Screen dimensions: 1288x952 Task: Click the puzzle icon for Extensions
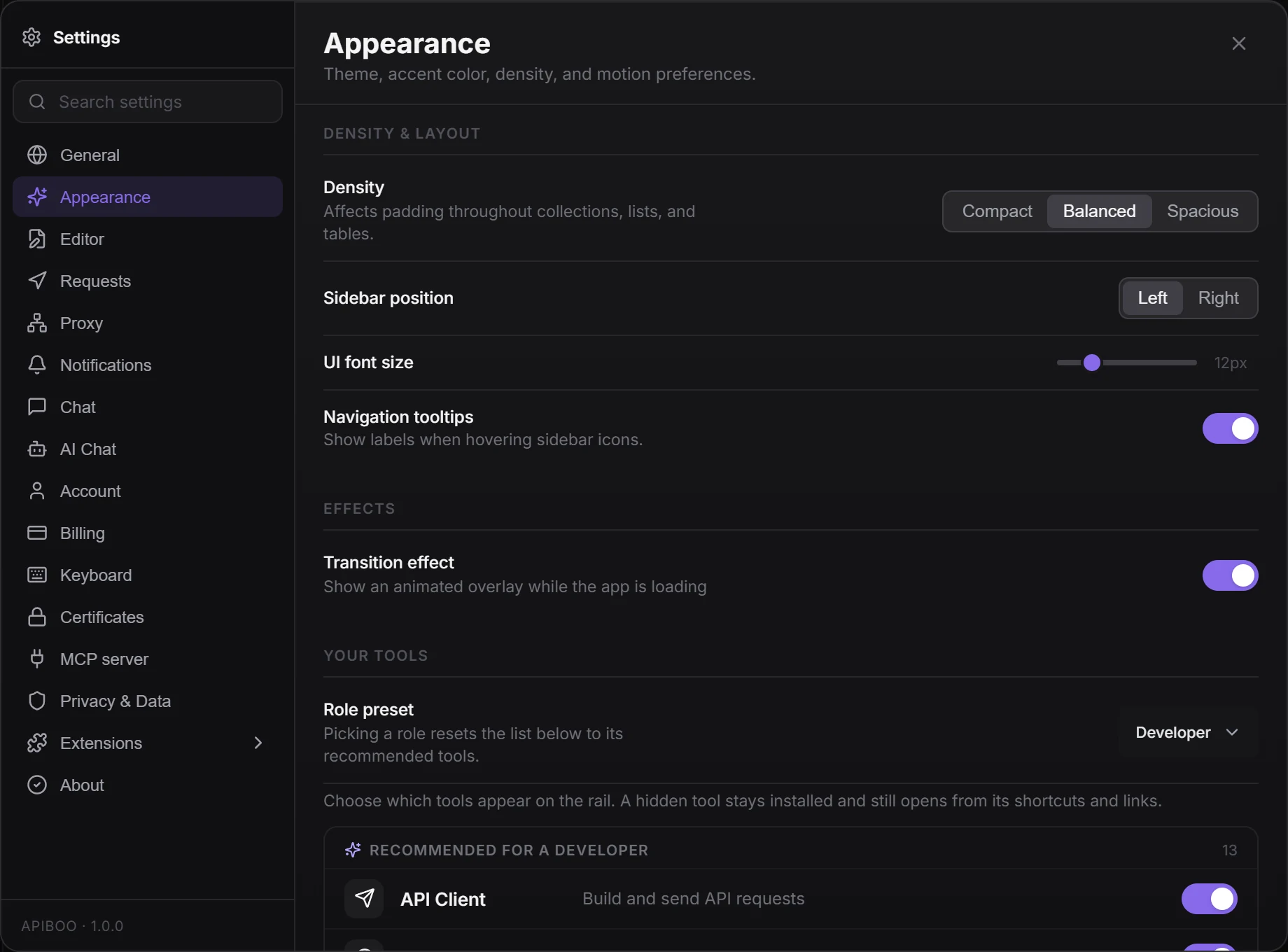point(37,743)
